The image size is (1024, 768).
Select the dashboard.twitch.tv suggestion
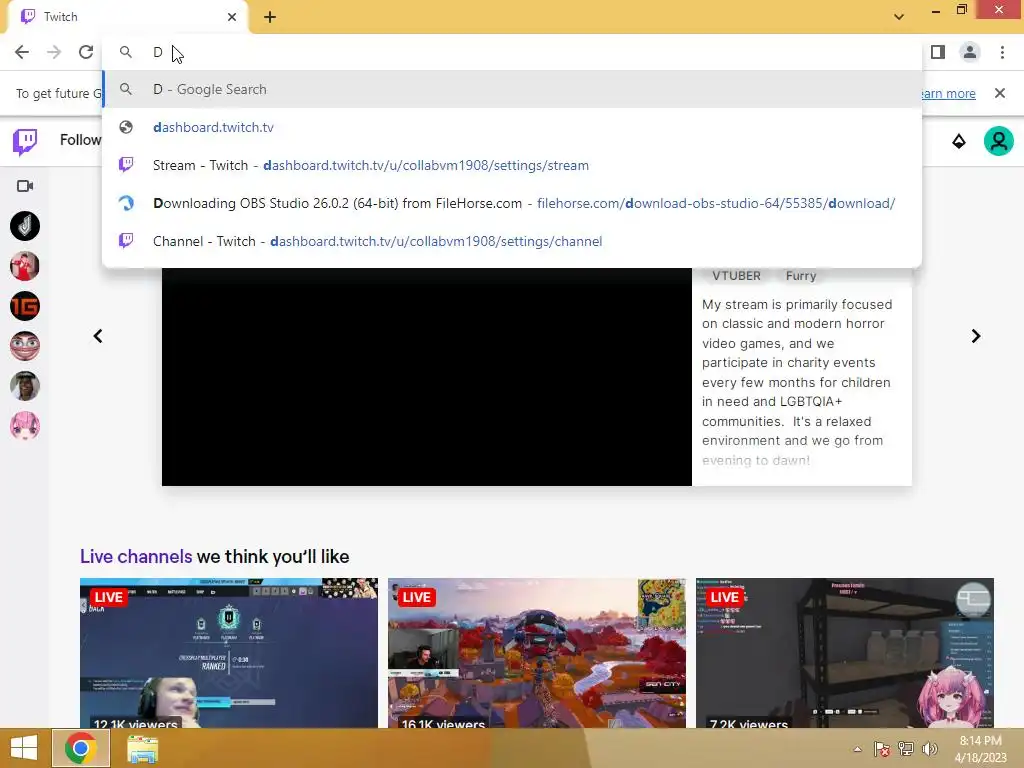pos(513,127)
